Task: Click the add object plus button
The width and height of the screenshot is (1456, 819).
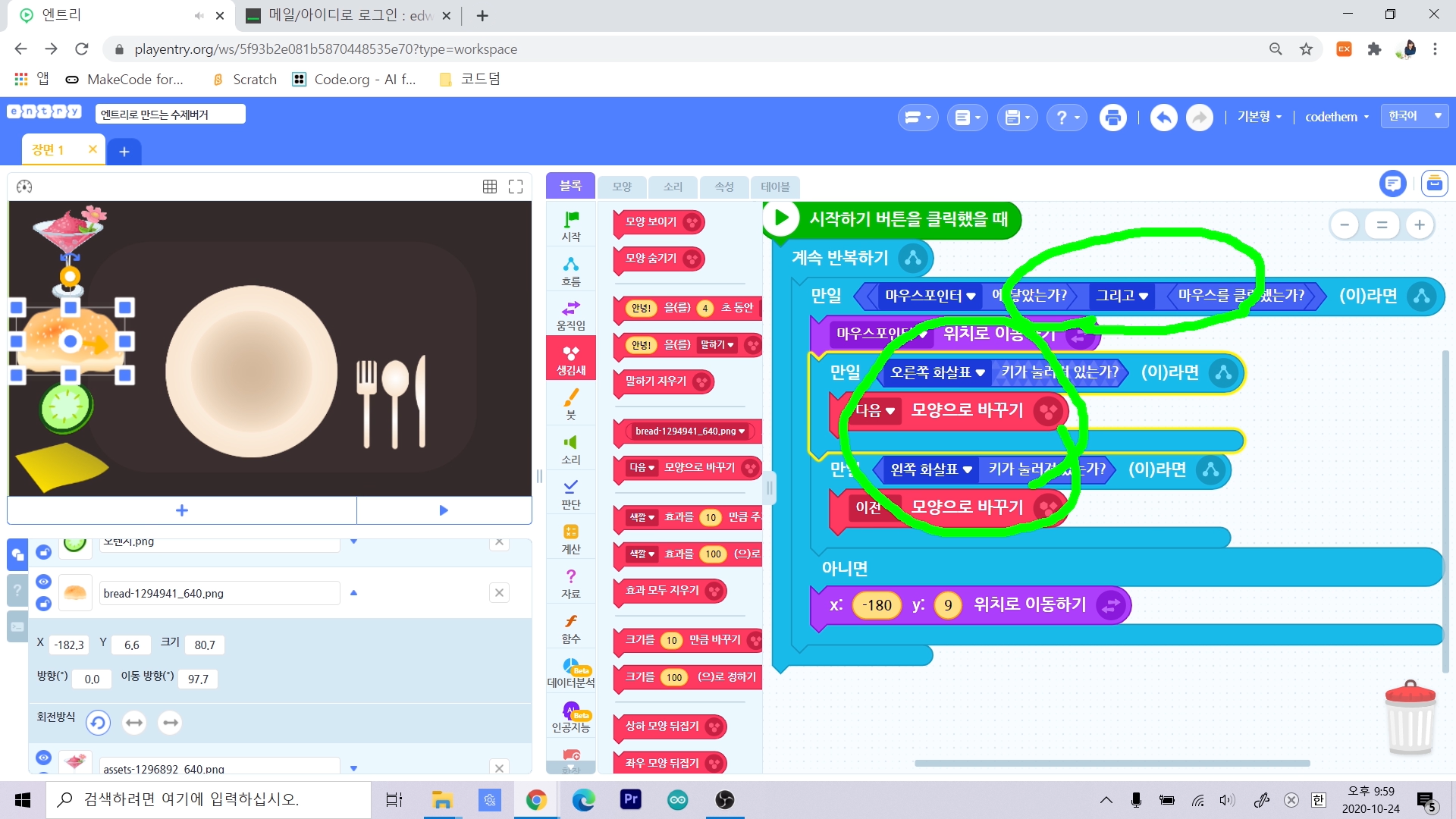Action: (182, 510)
